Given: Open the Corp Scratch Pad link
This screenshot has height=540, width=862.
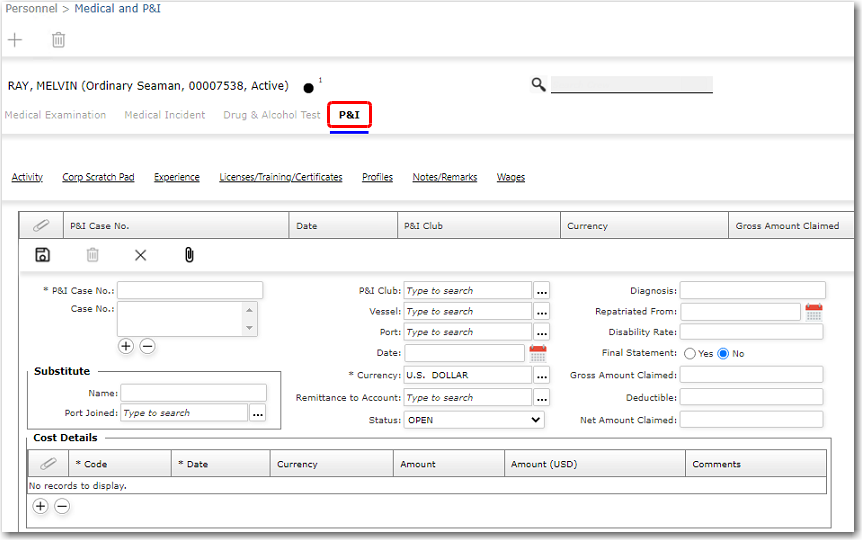Looking at the screenshot, I should click(98, 177).
